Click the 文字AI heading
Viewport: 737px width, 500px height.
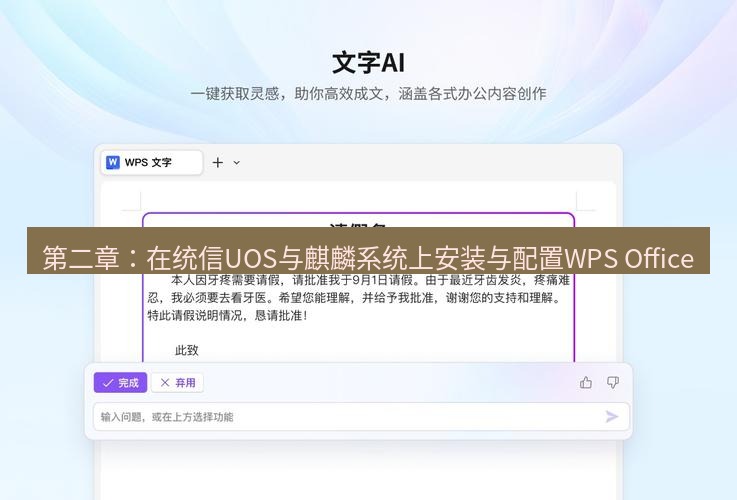[368, 63]
